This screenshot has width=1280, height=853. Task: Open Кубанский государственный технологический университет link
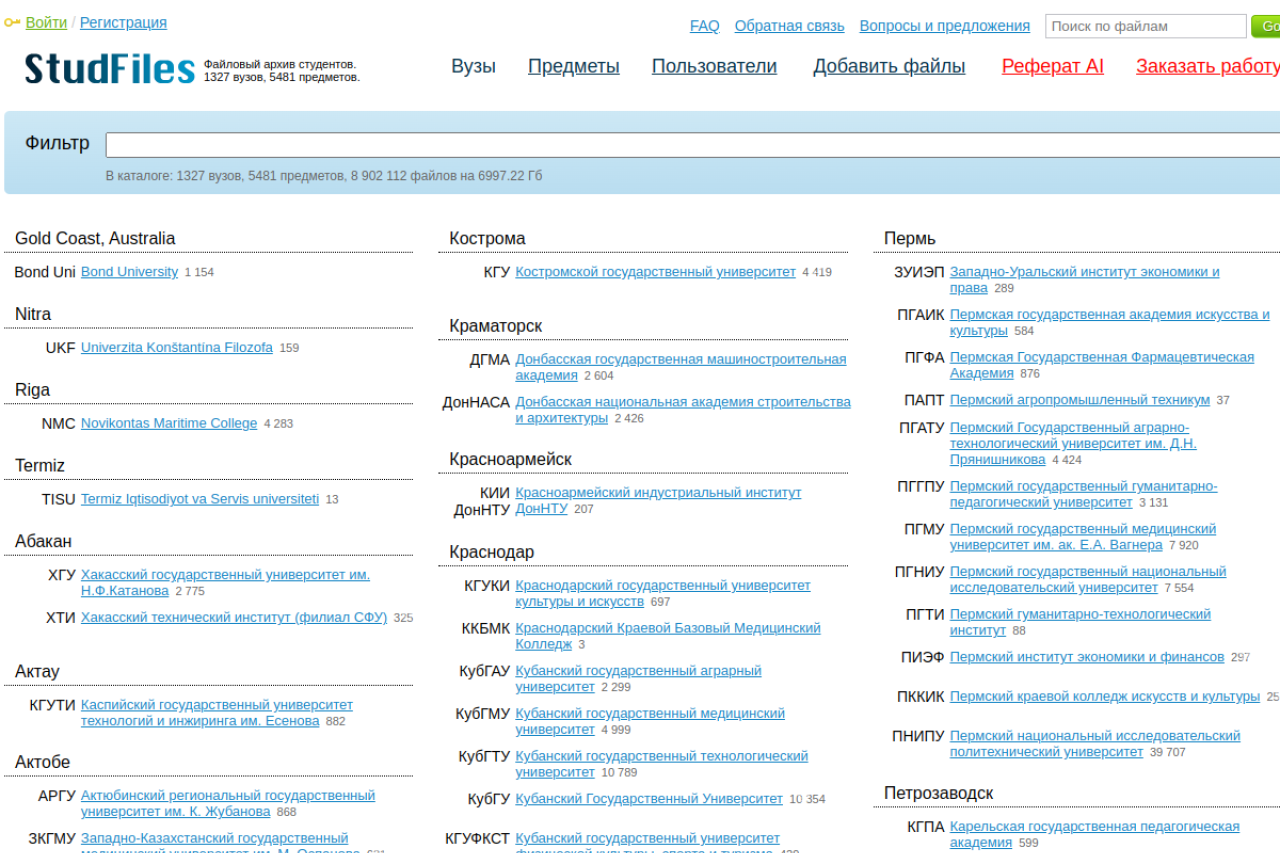(662, 765)
